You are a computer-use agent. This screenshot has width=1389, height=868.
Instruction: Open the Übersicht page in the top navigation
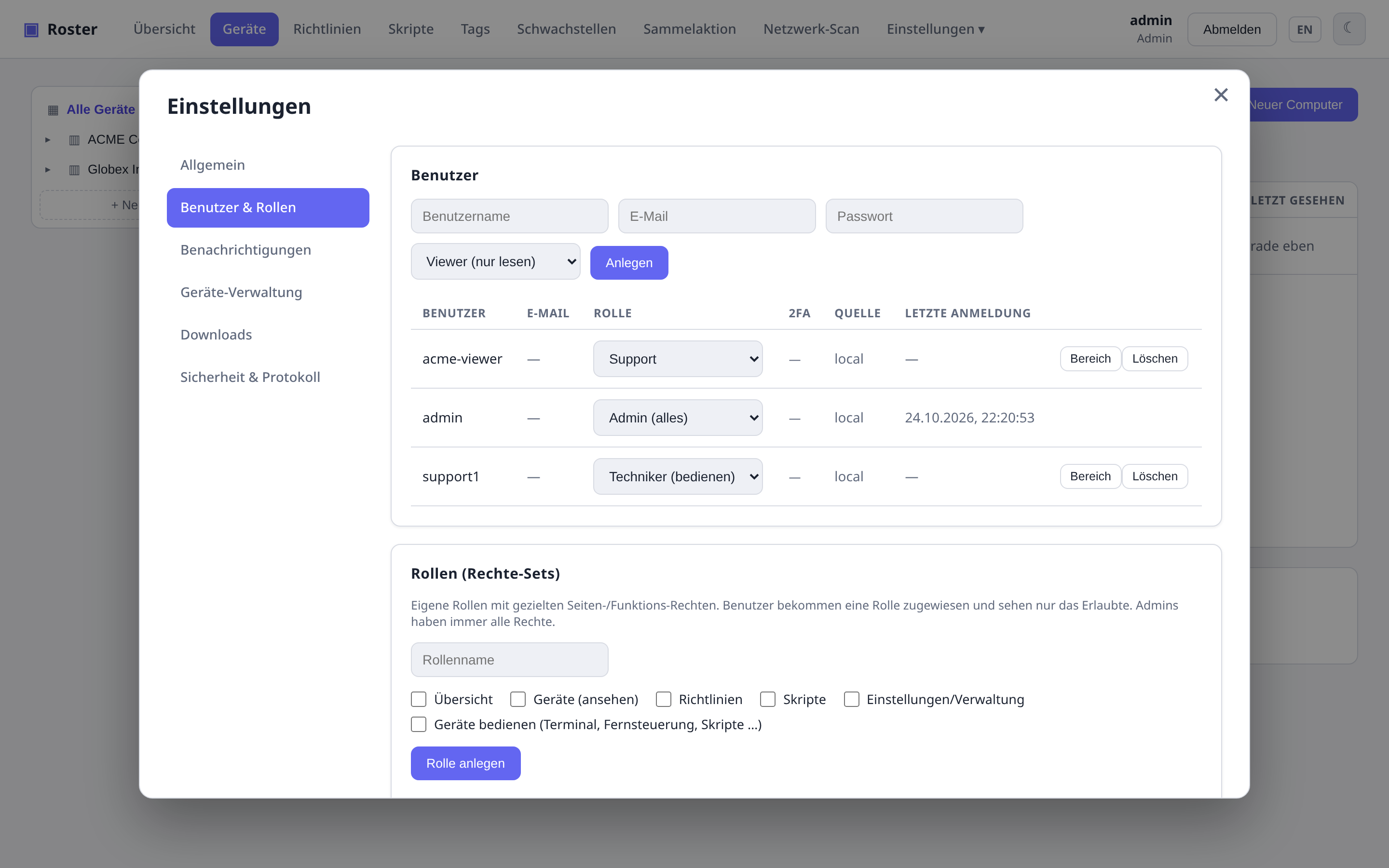point(164,29)
